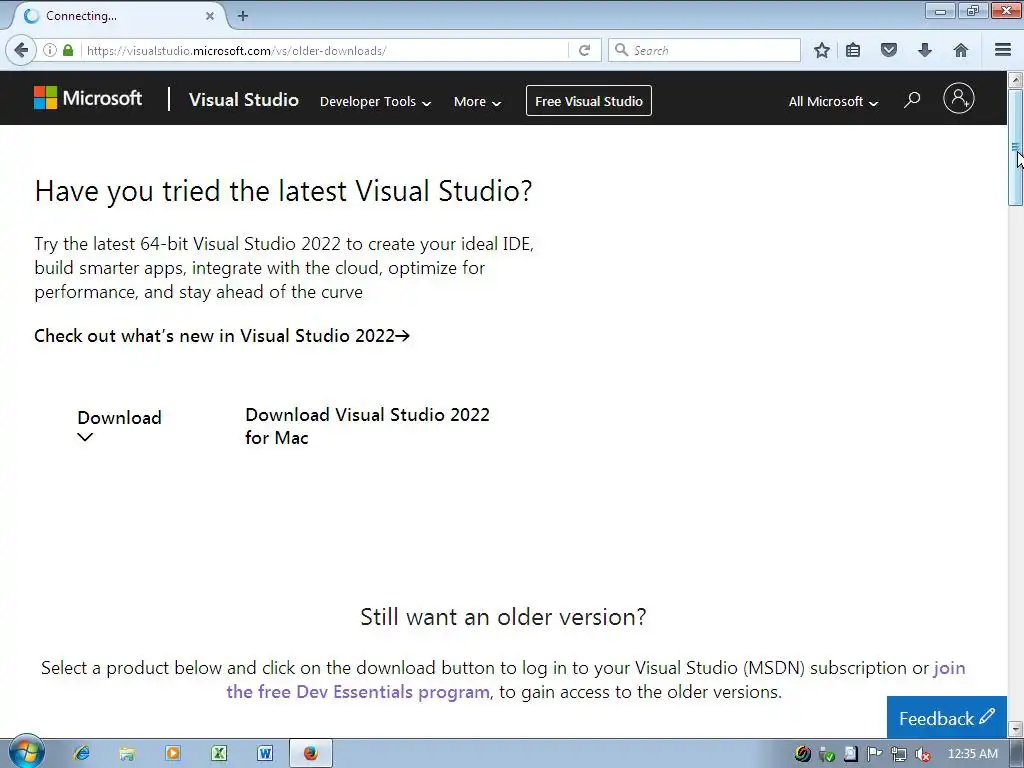The width and height of the screenshot is (1024, 768).
Task: Save the page with the Pocket icon
Action: click(889, 50)
